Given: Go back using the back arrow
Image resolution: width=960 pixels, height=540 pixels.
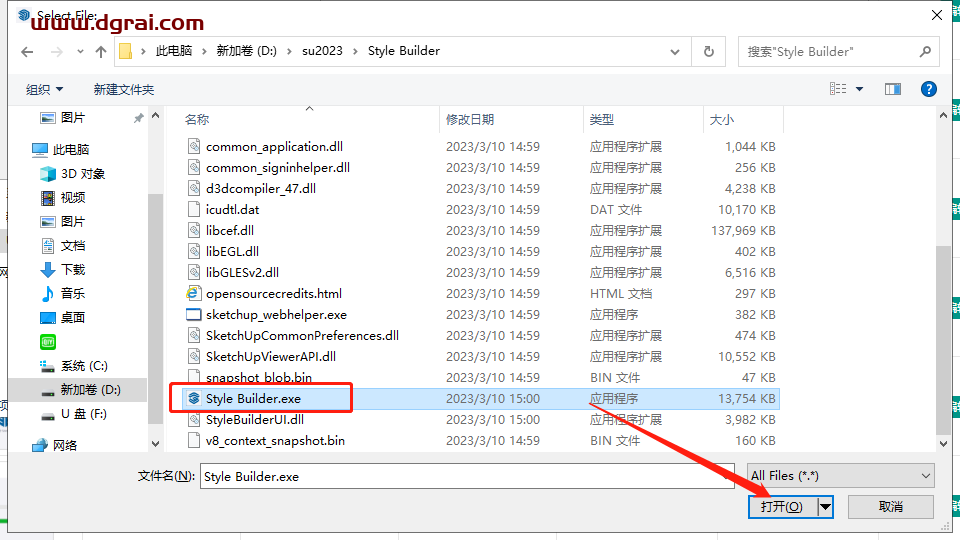Looking at the screenshot, I should [27, 52].
